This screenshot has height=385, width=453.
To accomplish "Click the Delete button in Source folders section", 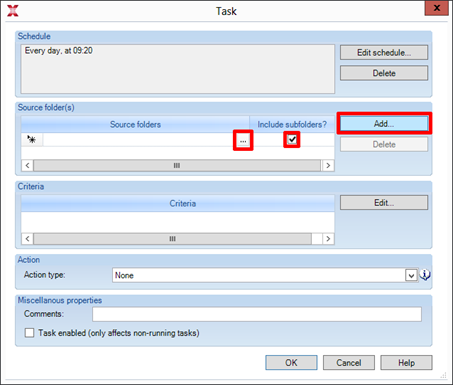I will (x=384, y=144).
